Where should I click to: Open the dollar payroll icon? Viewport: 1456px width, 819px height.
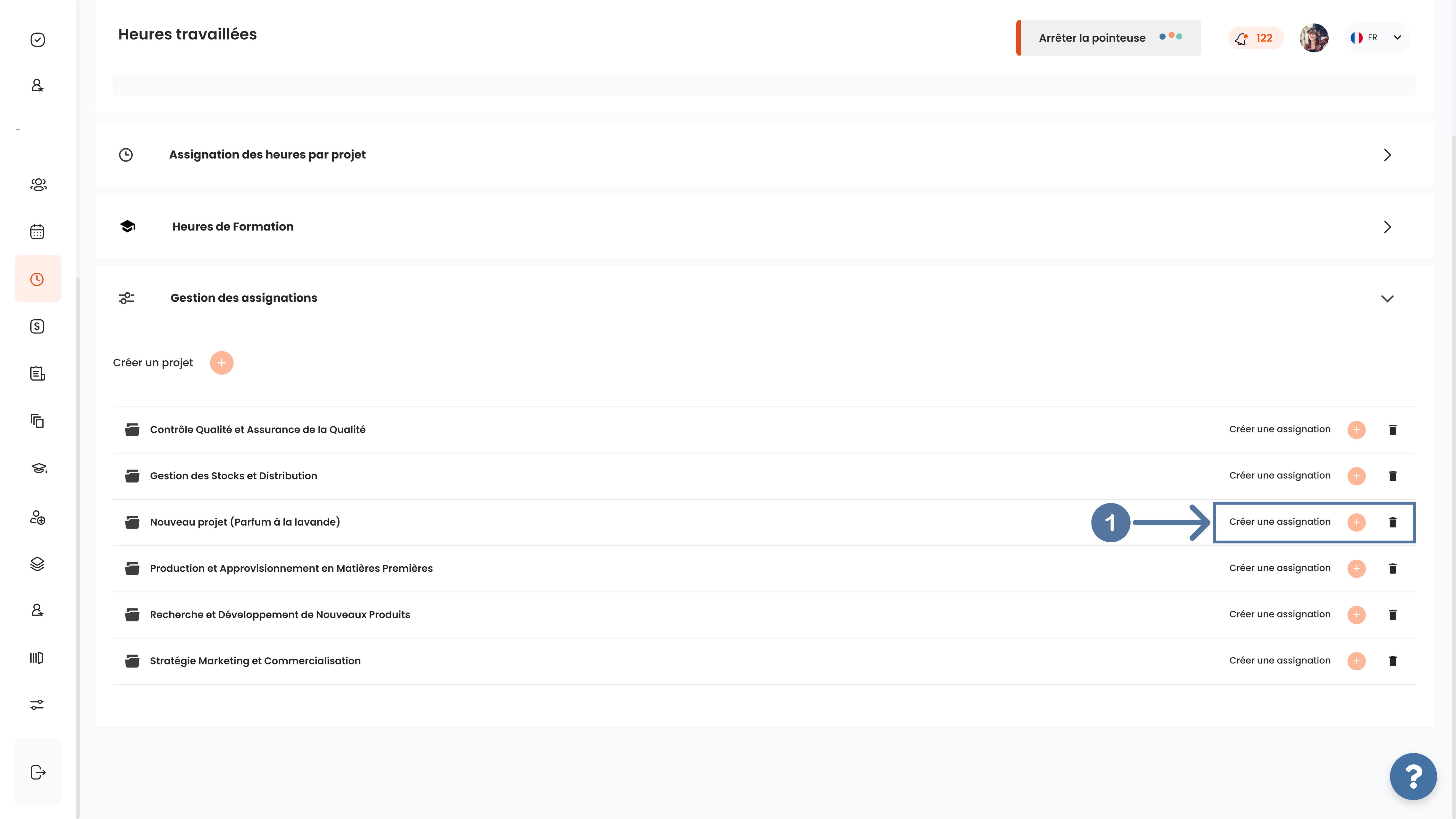[37, 326]
